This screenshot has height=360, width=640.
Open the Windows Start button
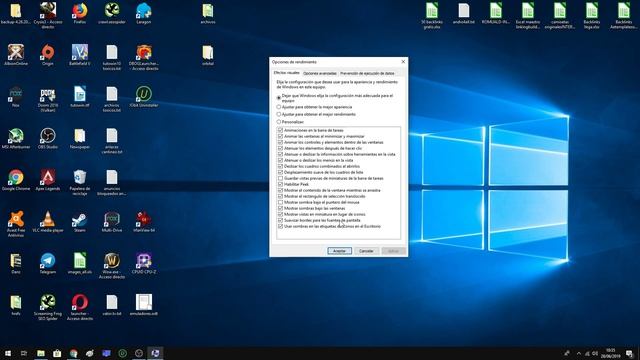(x=8, y=353)
